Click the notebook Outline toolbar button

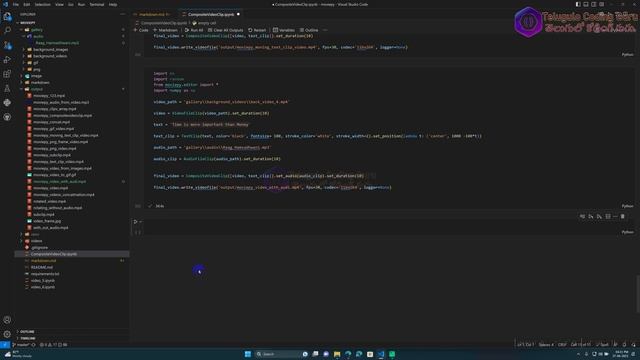[309, 30]
